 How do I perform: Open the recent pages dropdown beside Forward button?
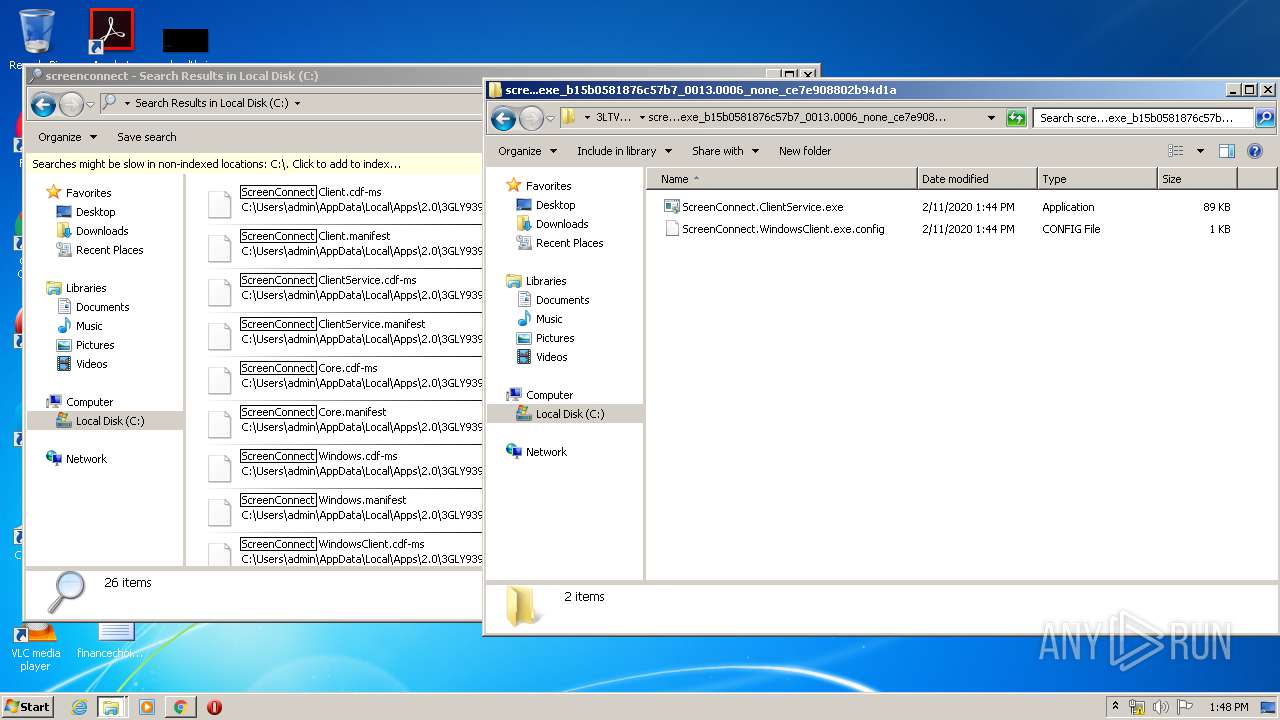click(550, 118)
